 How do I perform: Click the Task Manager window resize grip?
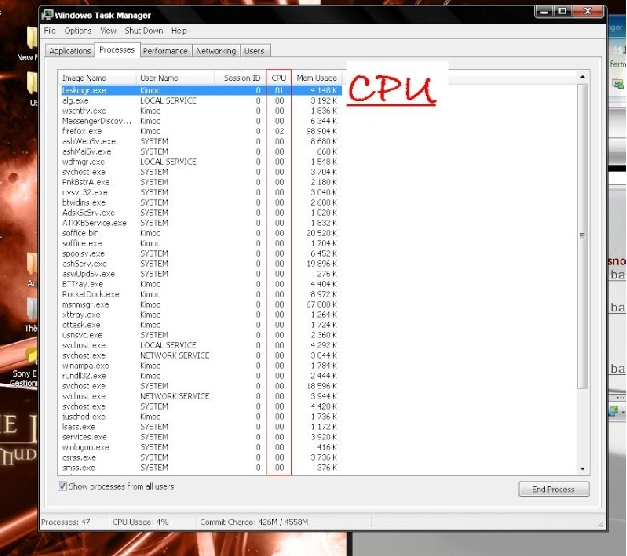[x=600, y=525]
